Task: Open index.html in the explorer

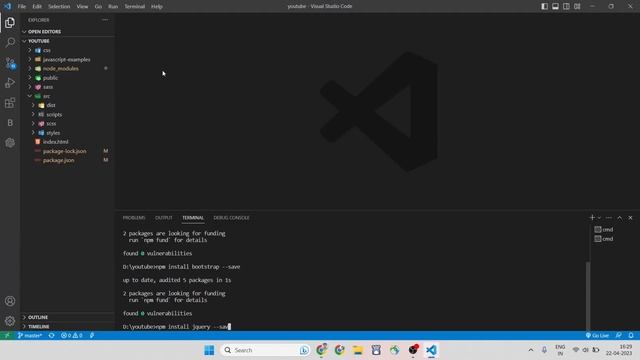Action: [x=67, y=142]
